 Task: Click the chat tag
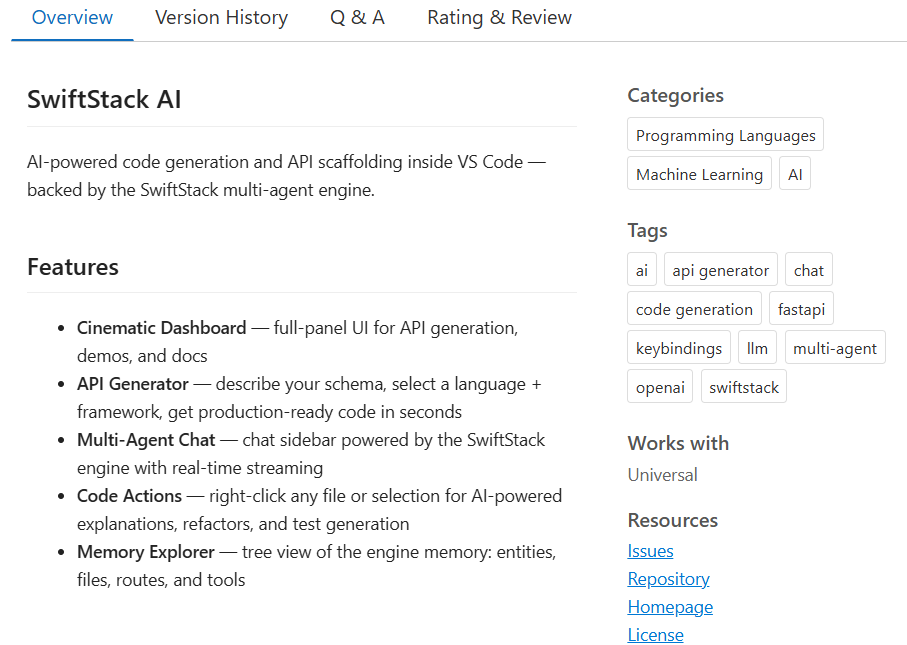tap(808, 269)
